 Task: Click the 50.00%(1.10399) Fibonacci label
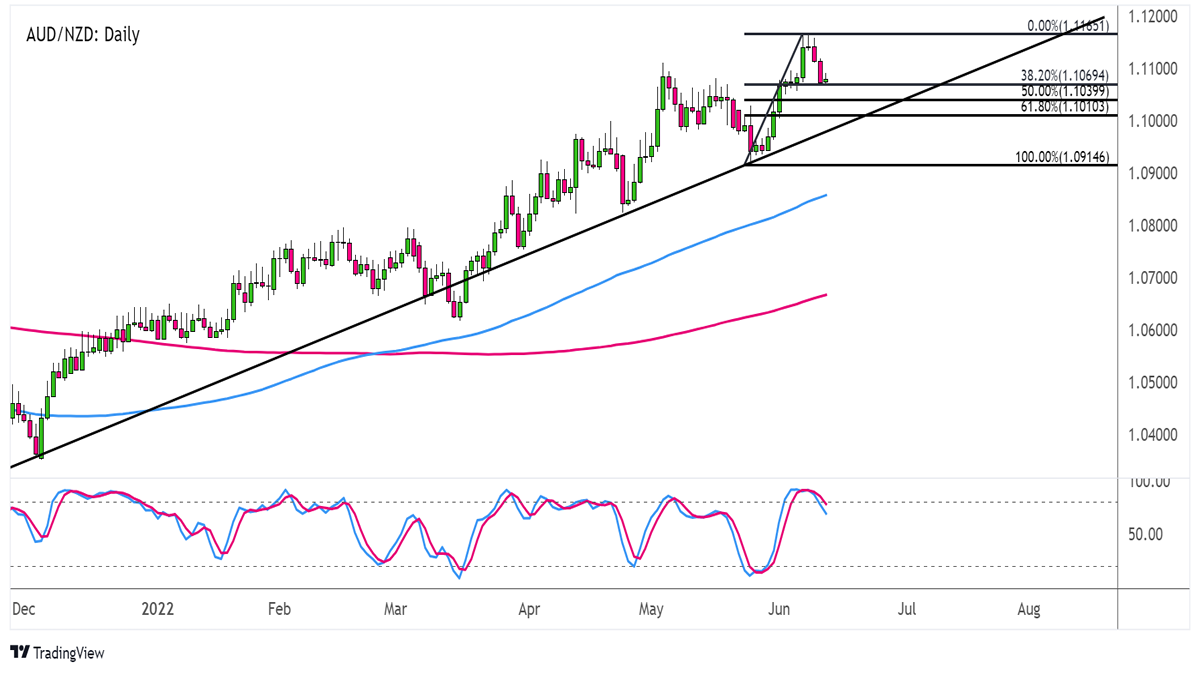[1064, 91]
